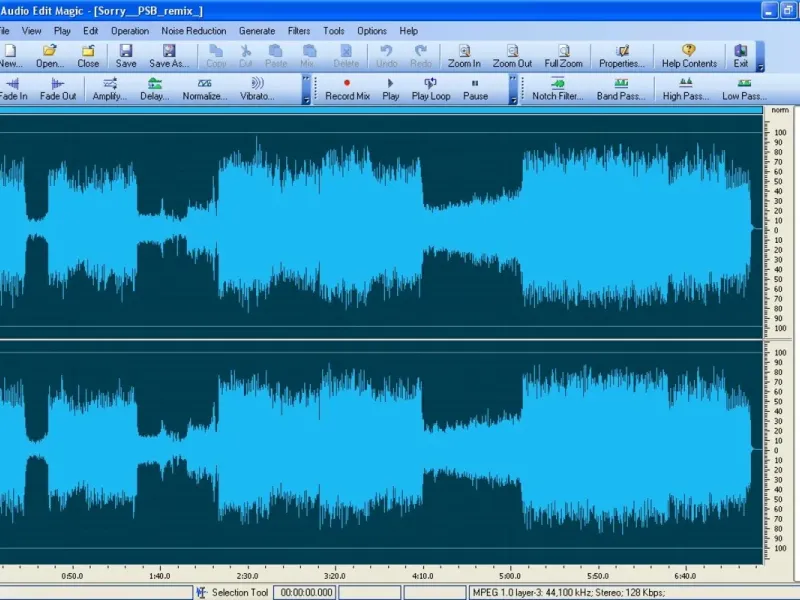Expand the effects toolbar overflow after Vibrato
The image size is (800, 600).
click(305, 99)
